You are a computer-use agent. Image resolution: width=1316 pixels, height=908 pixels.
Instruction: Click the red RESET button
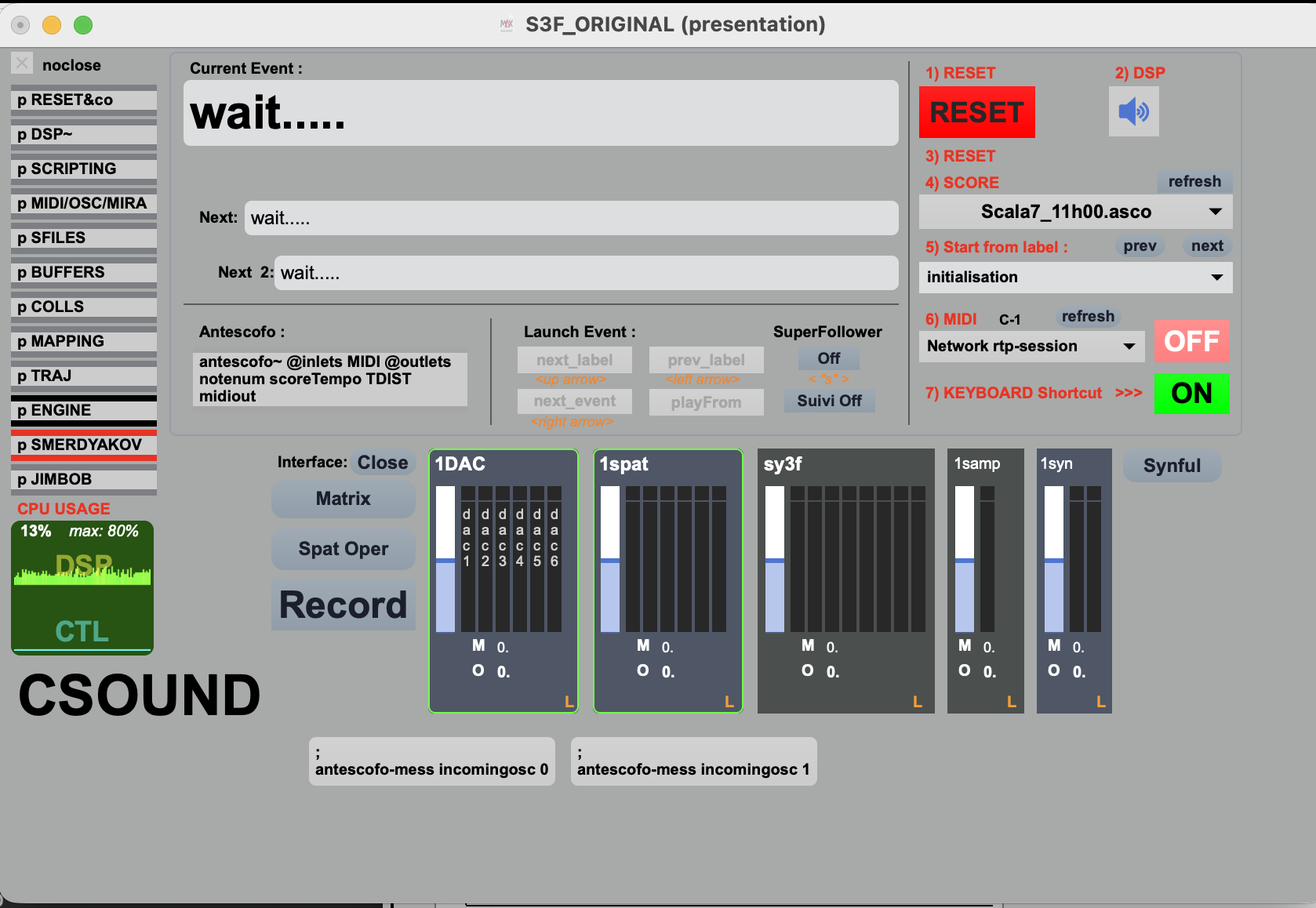pyautogui.click(x=976, y=112)
